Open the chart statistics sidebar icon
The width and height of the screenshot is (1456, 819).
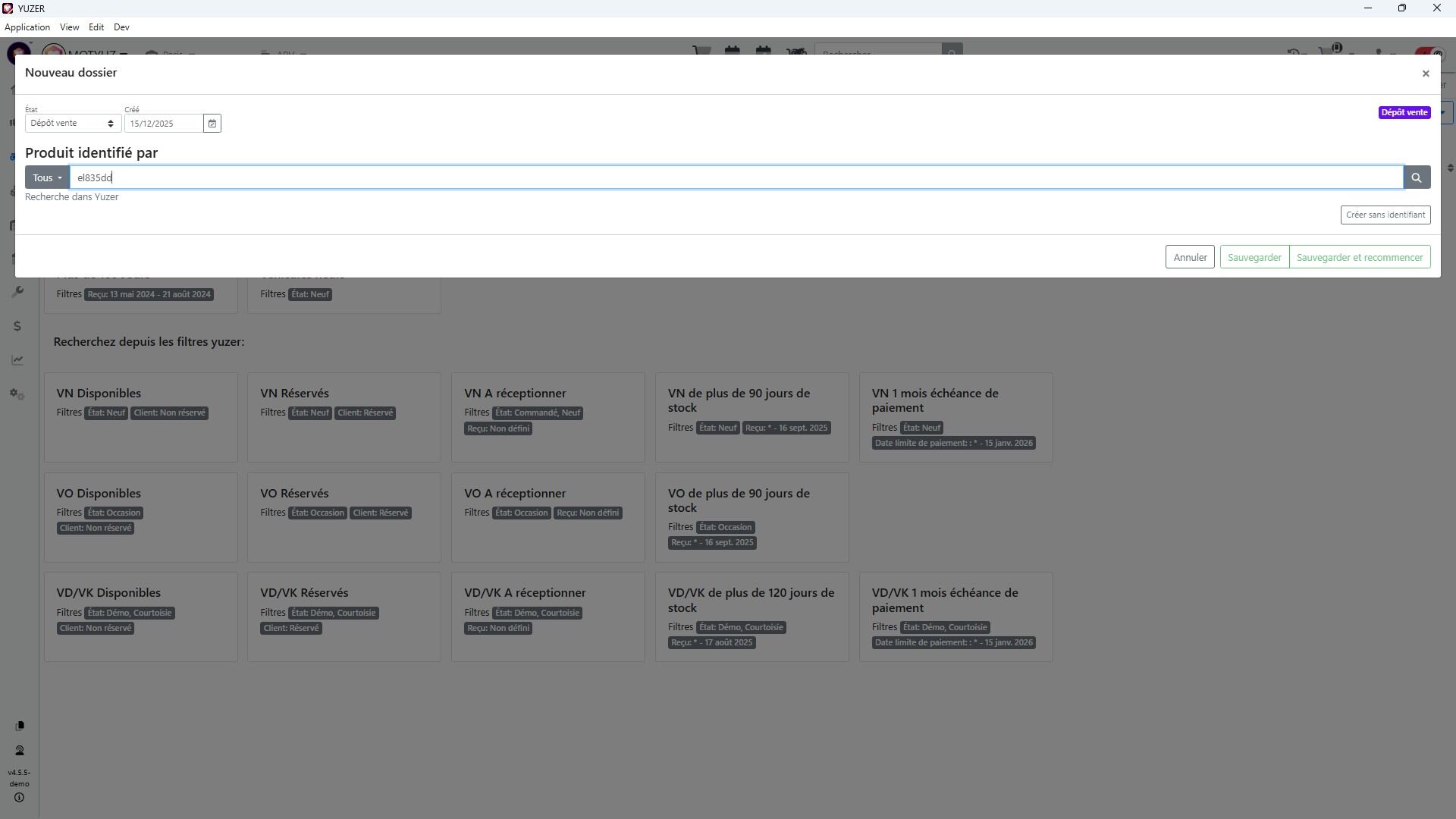point(17,360)
